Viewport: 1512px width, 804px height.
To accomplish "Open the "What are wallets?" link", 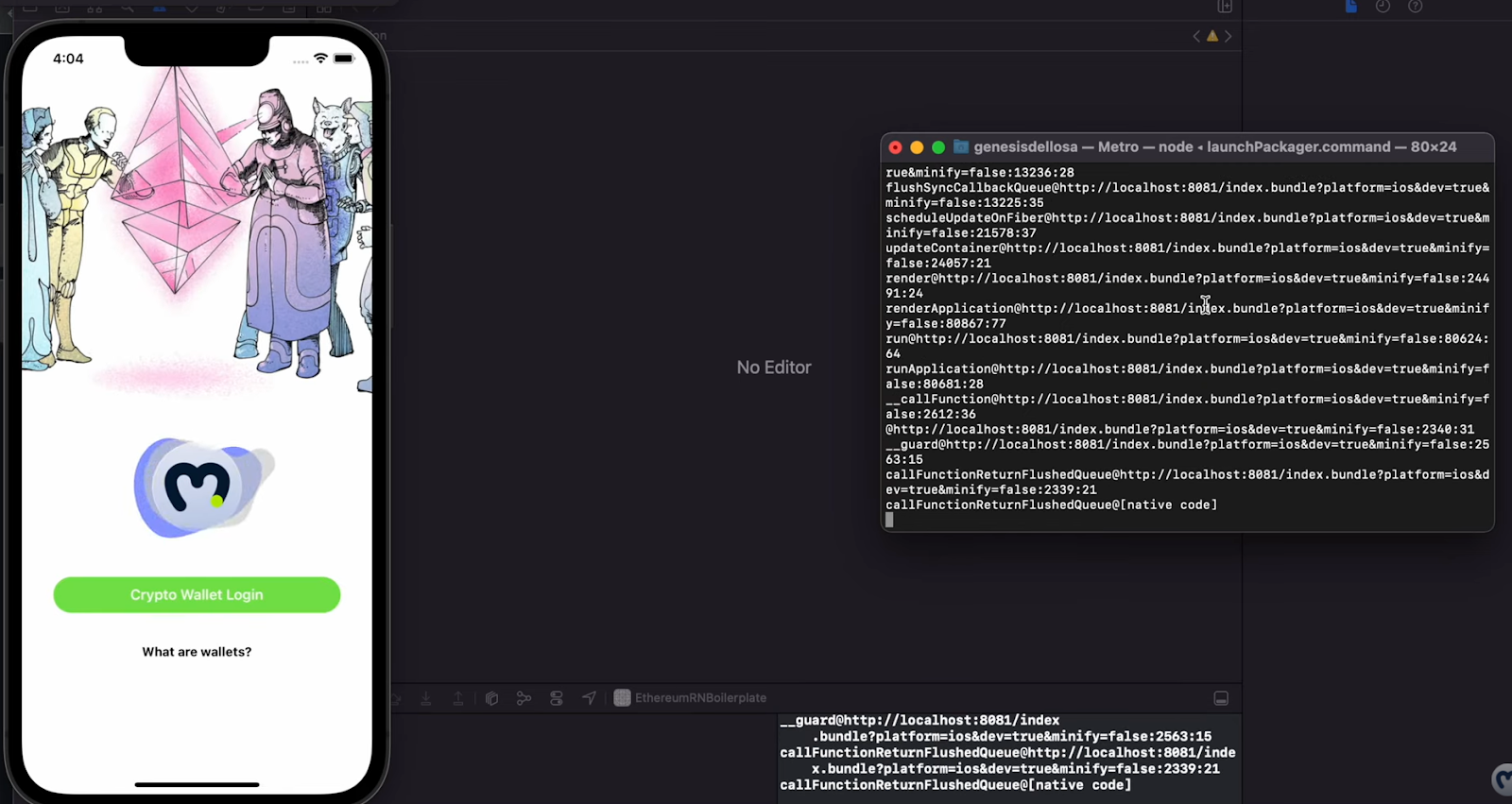I will tap(197, 652).
